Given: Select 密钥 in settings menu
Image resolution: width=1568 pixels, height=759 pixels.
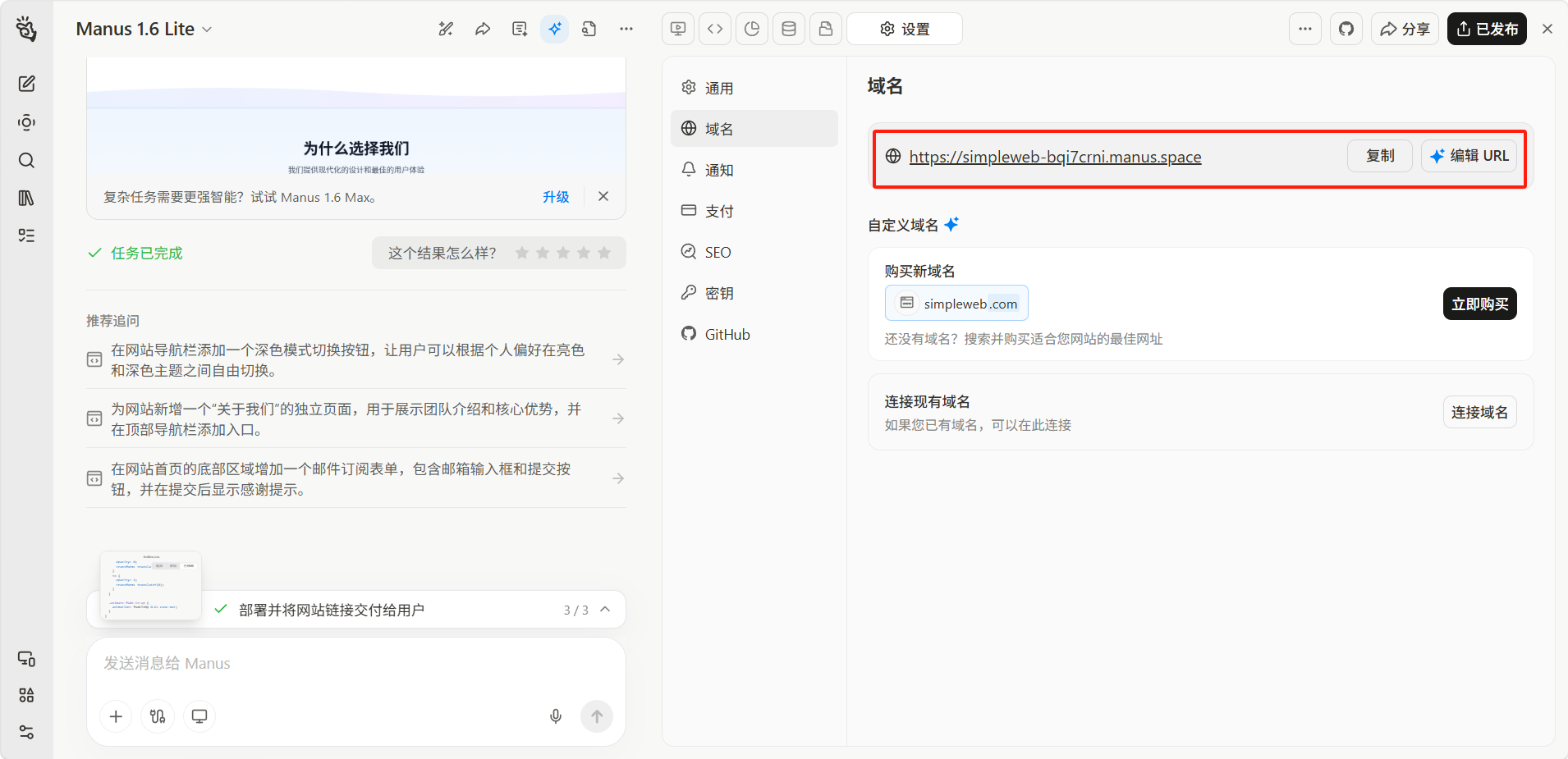Looking at the screenshot, I should click(x=754, y=293).
